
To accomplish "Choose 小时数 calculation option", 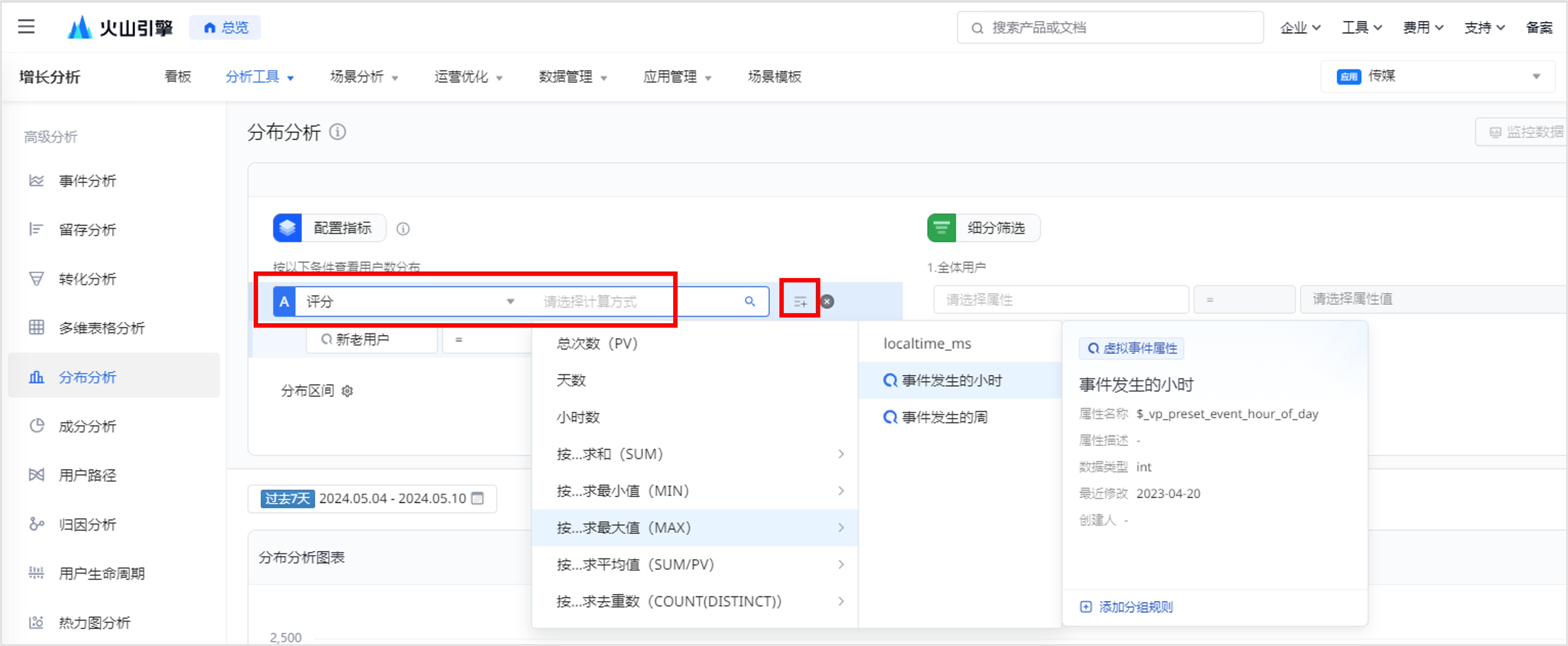I will coord(695,417).
